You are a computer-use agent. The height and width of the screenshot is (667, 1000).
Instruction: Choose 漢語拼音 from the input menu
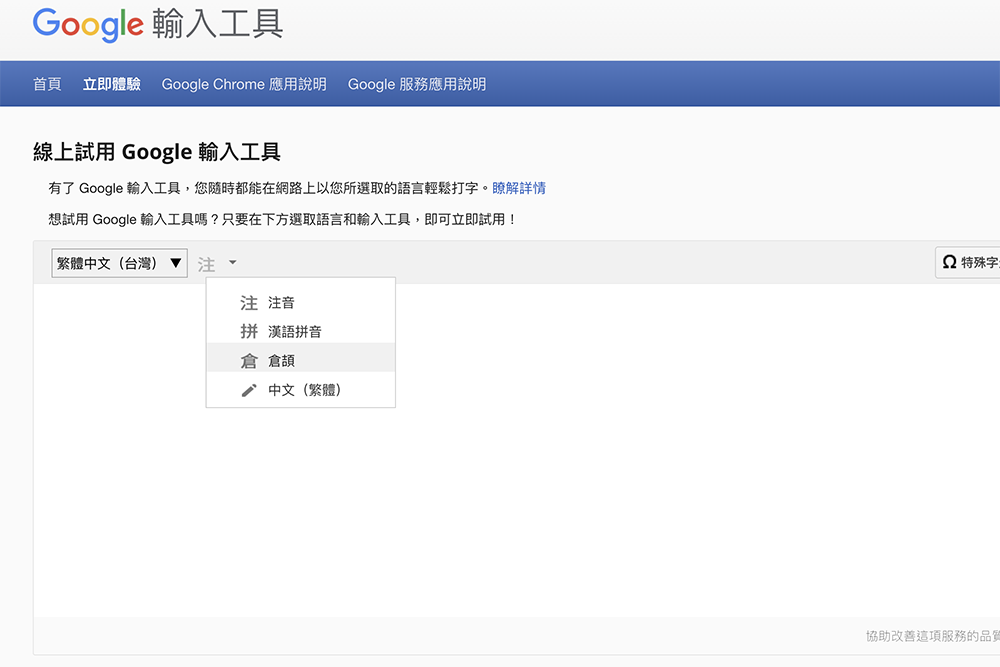tap(295, 331)
